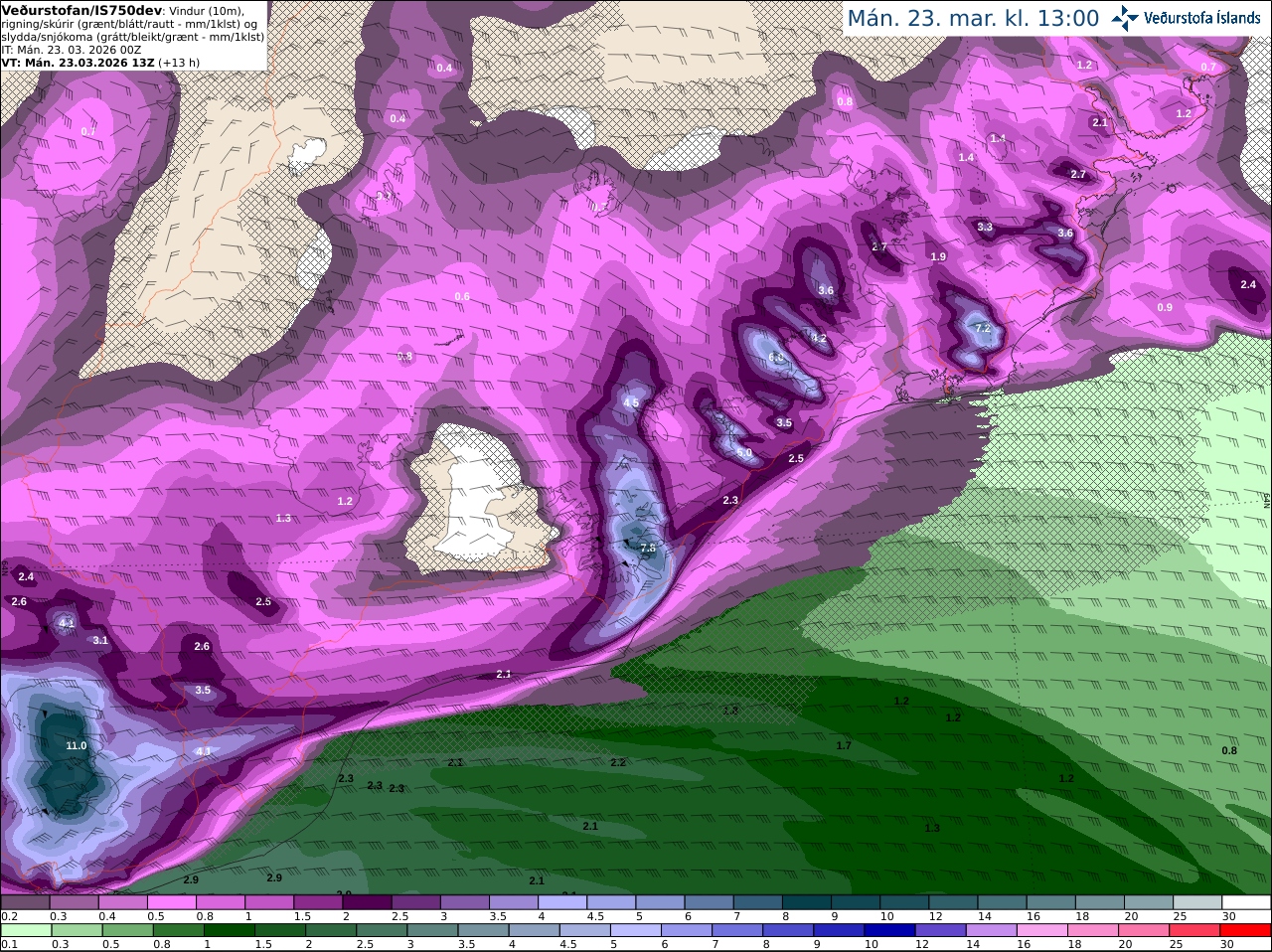This screenshot has height=952, width=1272.
Task: Click the 2.4 label at the right edge
Action: [x=1248, y=285]
